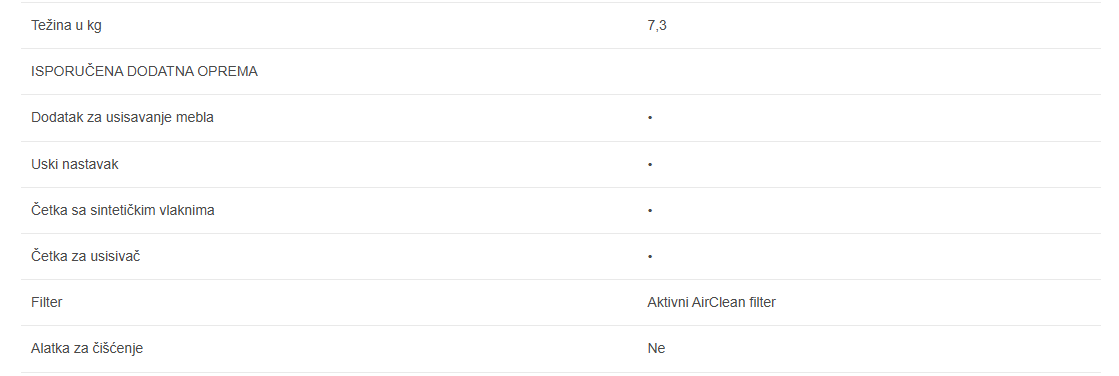Image resolution: width=1119 pixels, height=376 pixels.
Task: Click the bullet for Četka za usisivač
Action: tap(650, 256)
